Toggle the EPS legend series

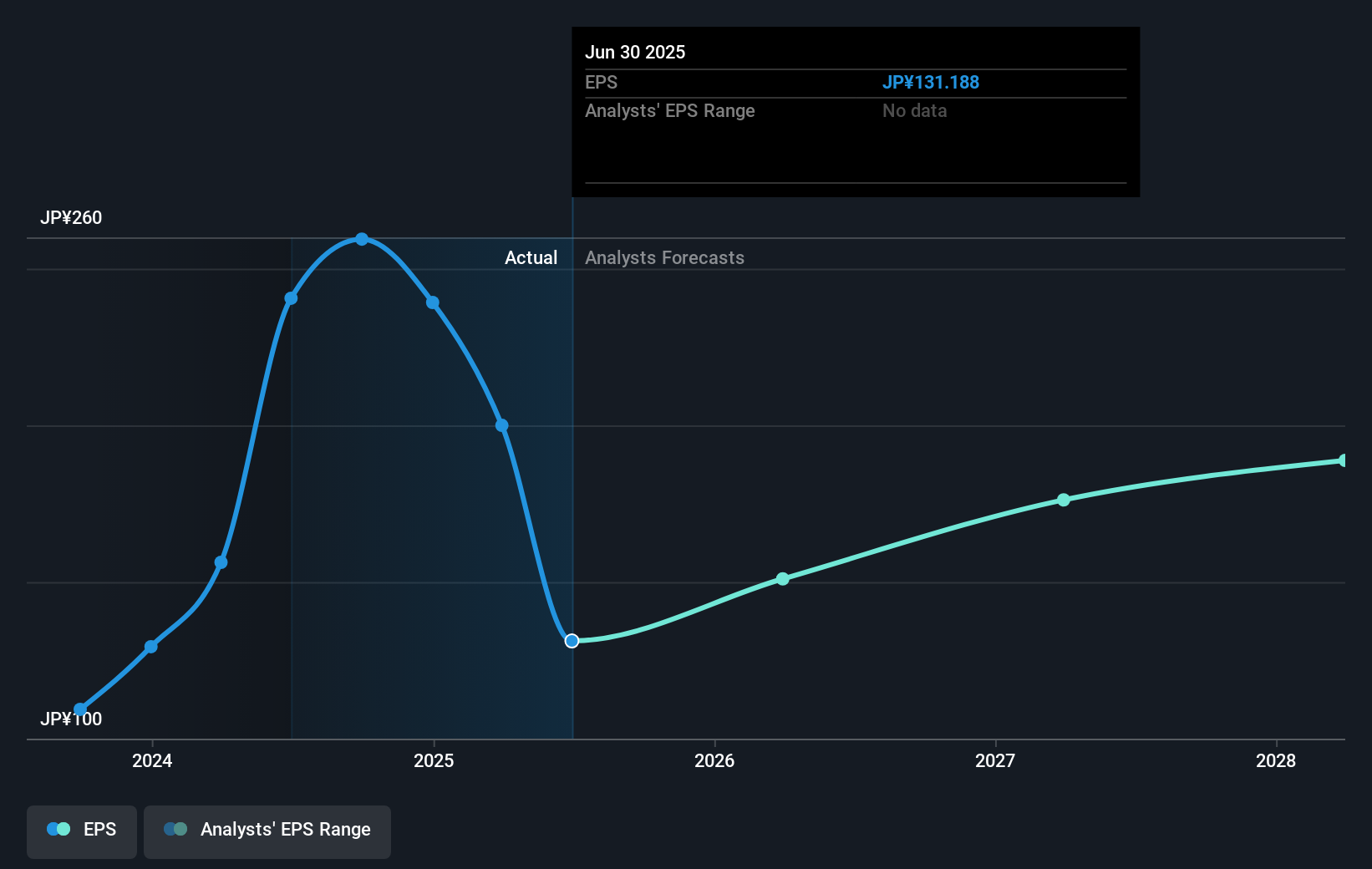tap(82, 831)
